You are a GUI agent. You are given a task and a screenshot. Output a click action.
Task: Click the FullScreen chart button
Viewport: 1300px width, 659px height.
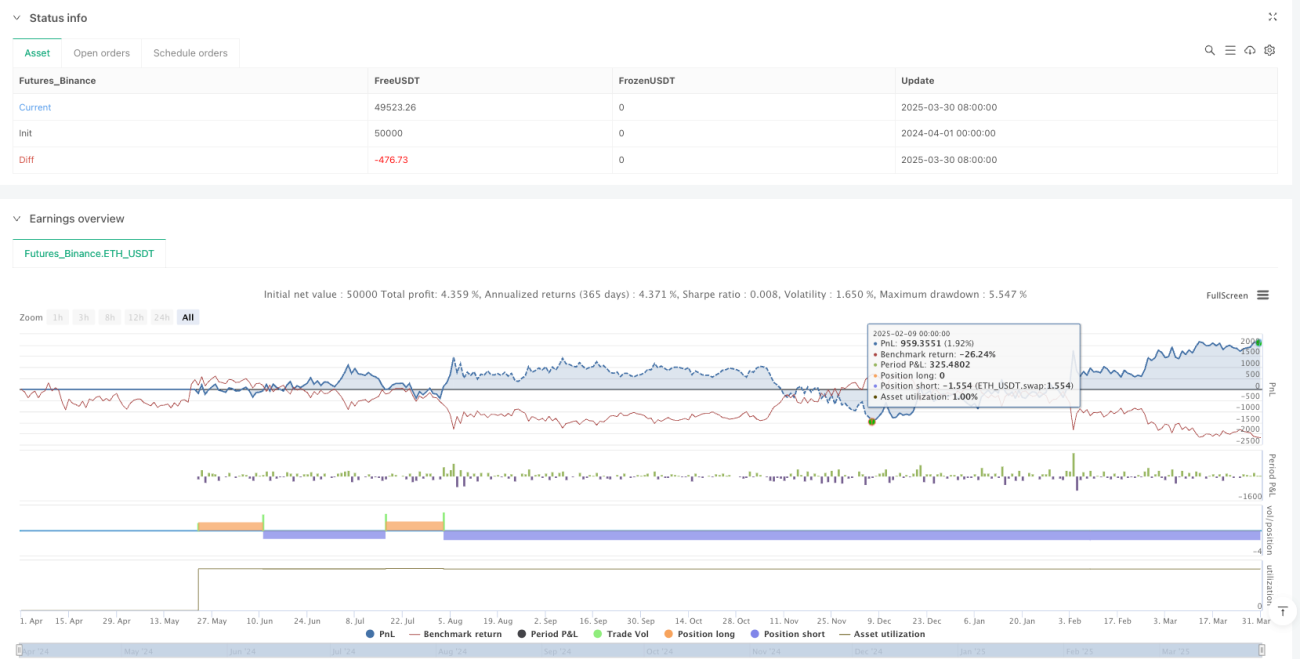point(1227,295)
